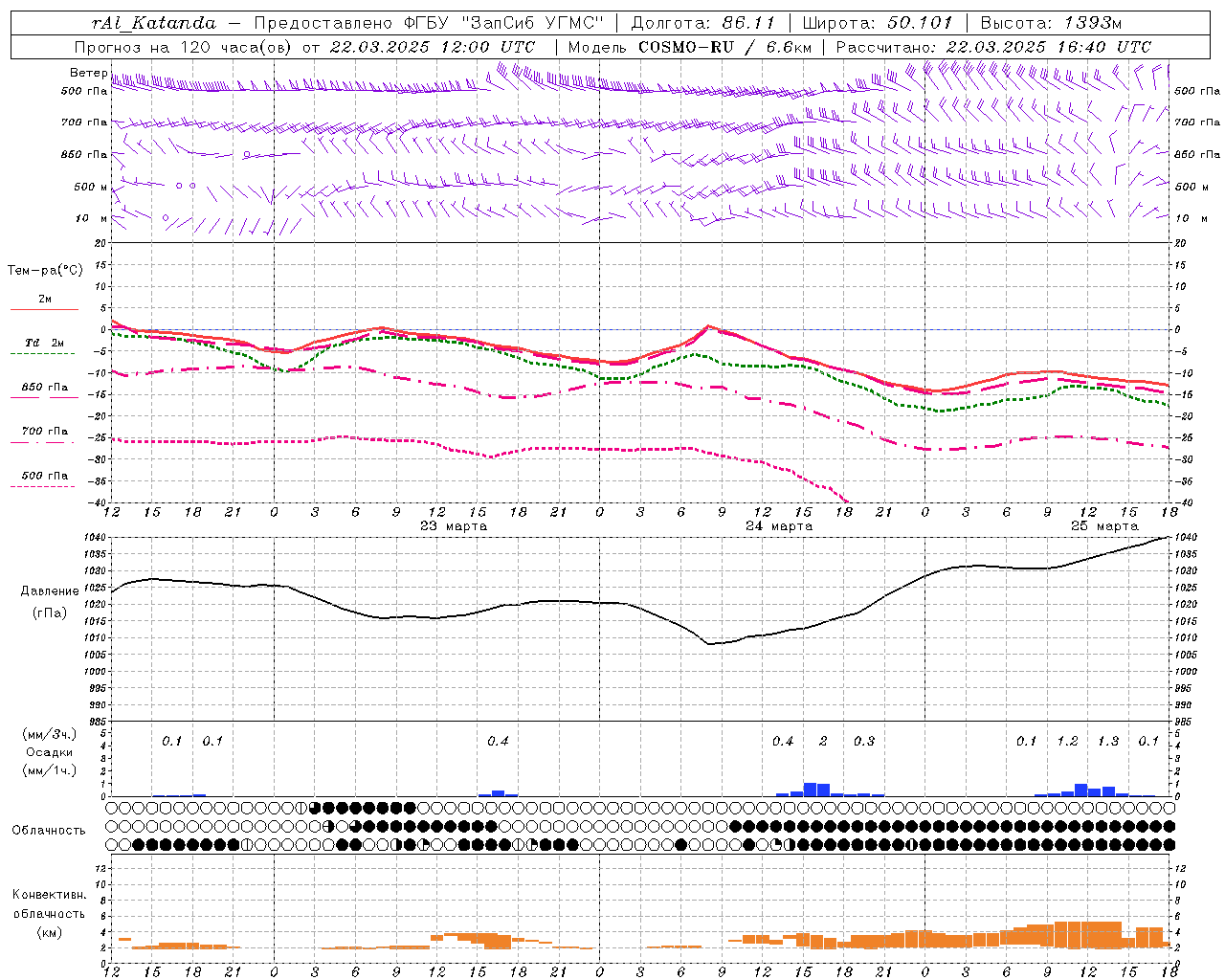This screenshot has width=1225, height=980.
Task: Select the text 'Долгота: 86.11'
Action: [703, 23]
